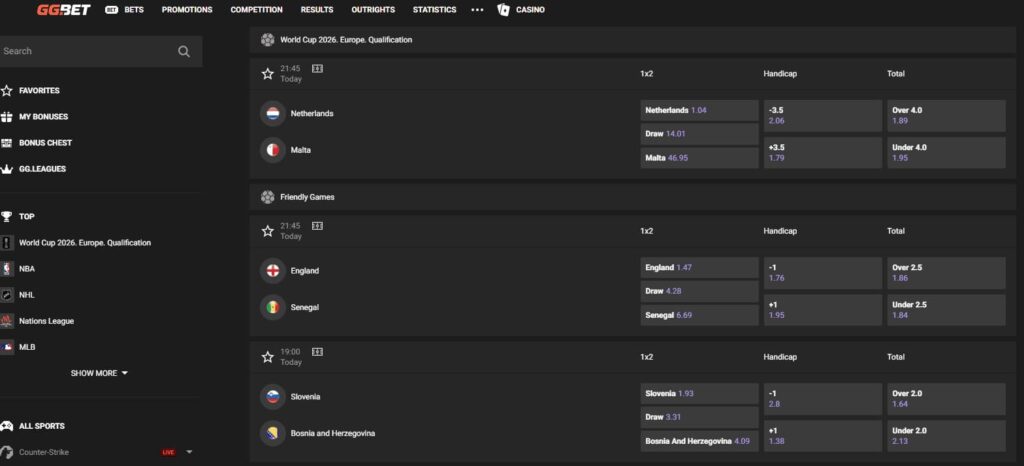Click the MLB logo icon in sidebar
This screenshot has height=466, width=1024.
coord(7,347)
